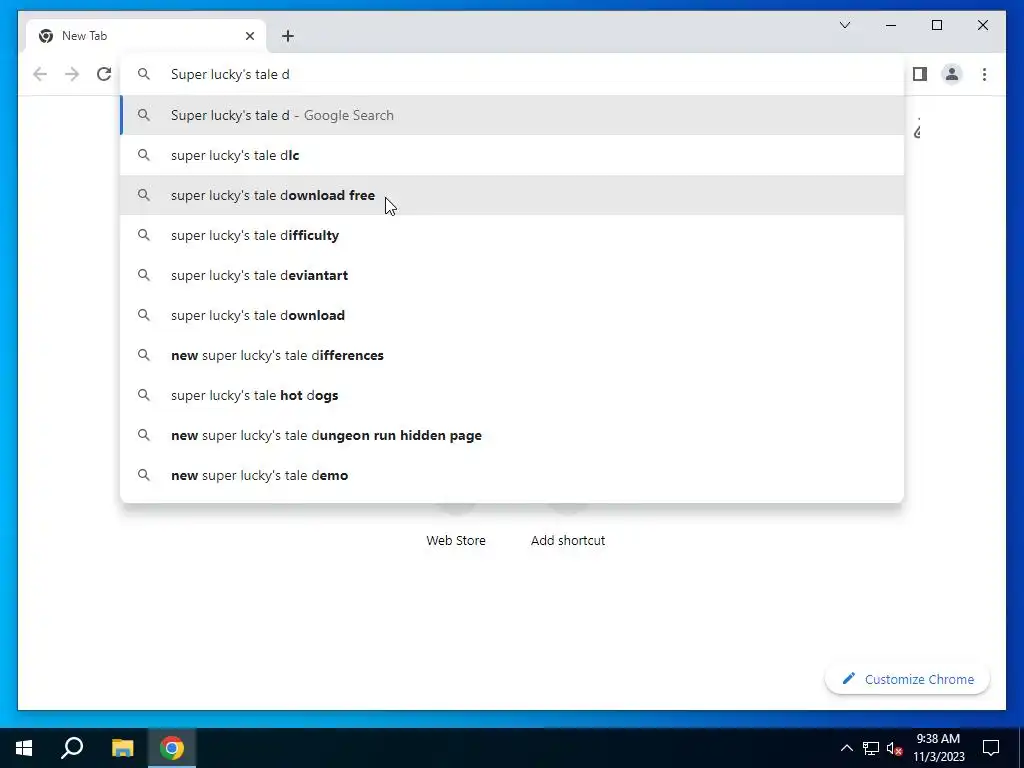1024x768 pixels.
Task: Select suggestion 'super lucky's tale difficulty'
Action: [513, 235]
